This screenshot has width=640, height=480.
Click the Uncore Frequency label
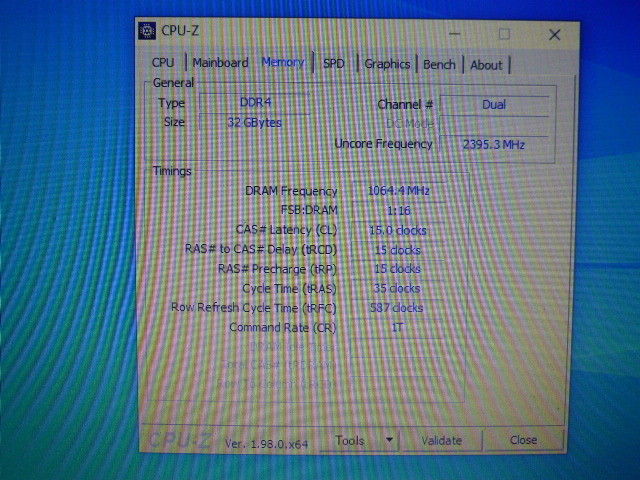coord(383,144)
